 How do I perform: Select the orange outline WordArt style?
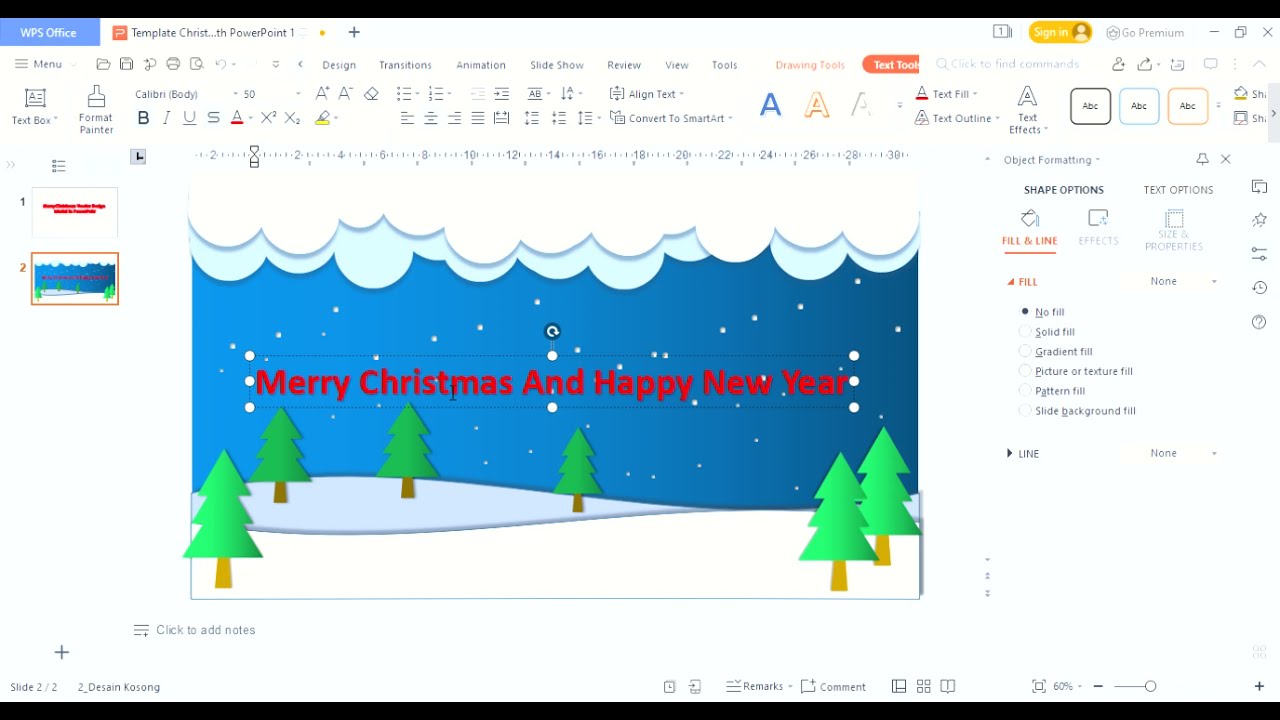[x=817, y=105]
